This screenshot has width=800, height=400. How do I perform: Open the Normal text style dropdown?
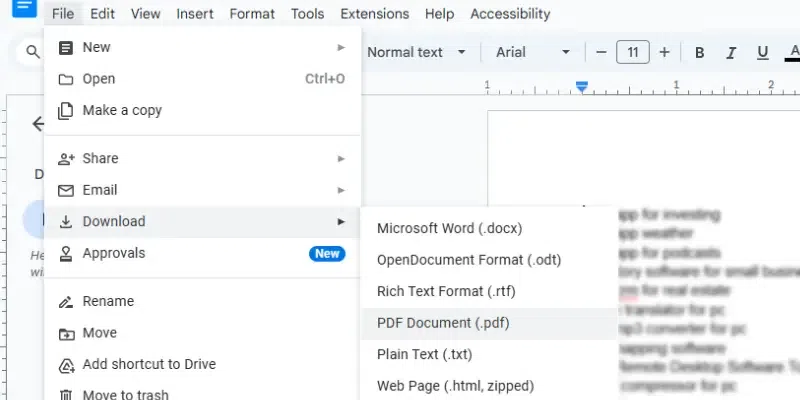pyautogui.click(x=417, y=53)
